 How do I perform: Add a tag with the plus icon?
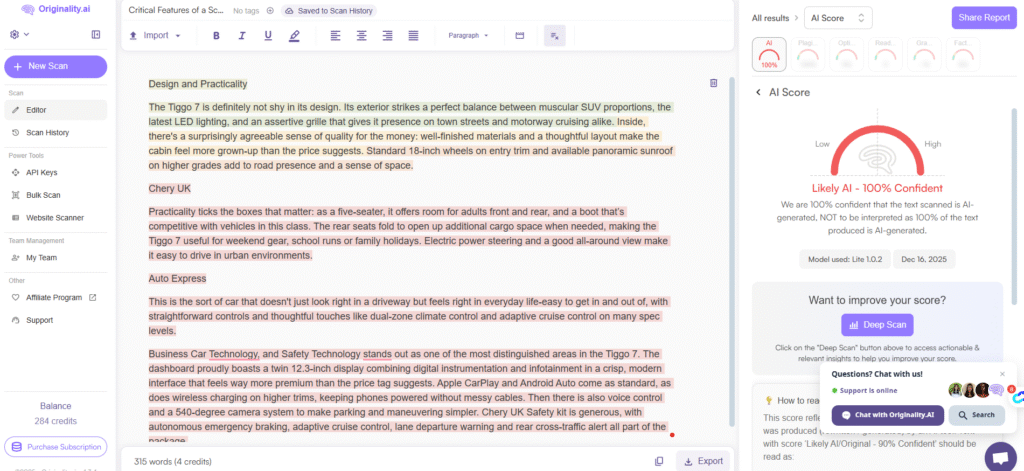pyautogui.click(x=270, y=10)
